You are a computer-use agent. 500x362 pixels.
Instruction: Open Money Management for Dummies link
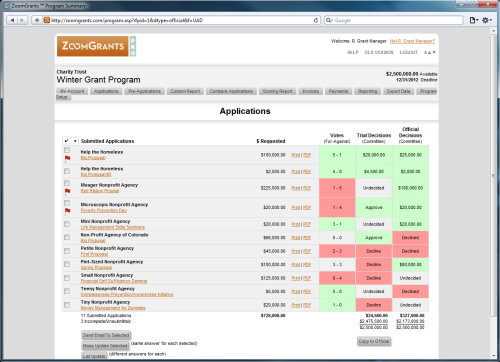tap(113, 308)
